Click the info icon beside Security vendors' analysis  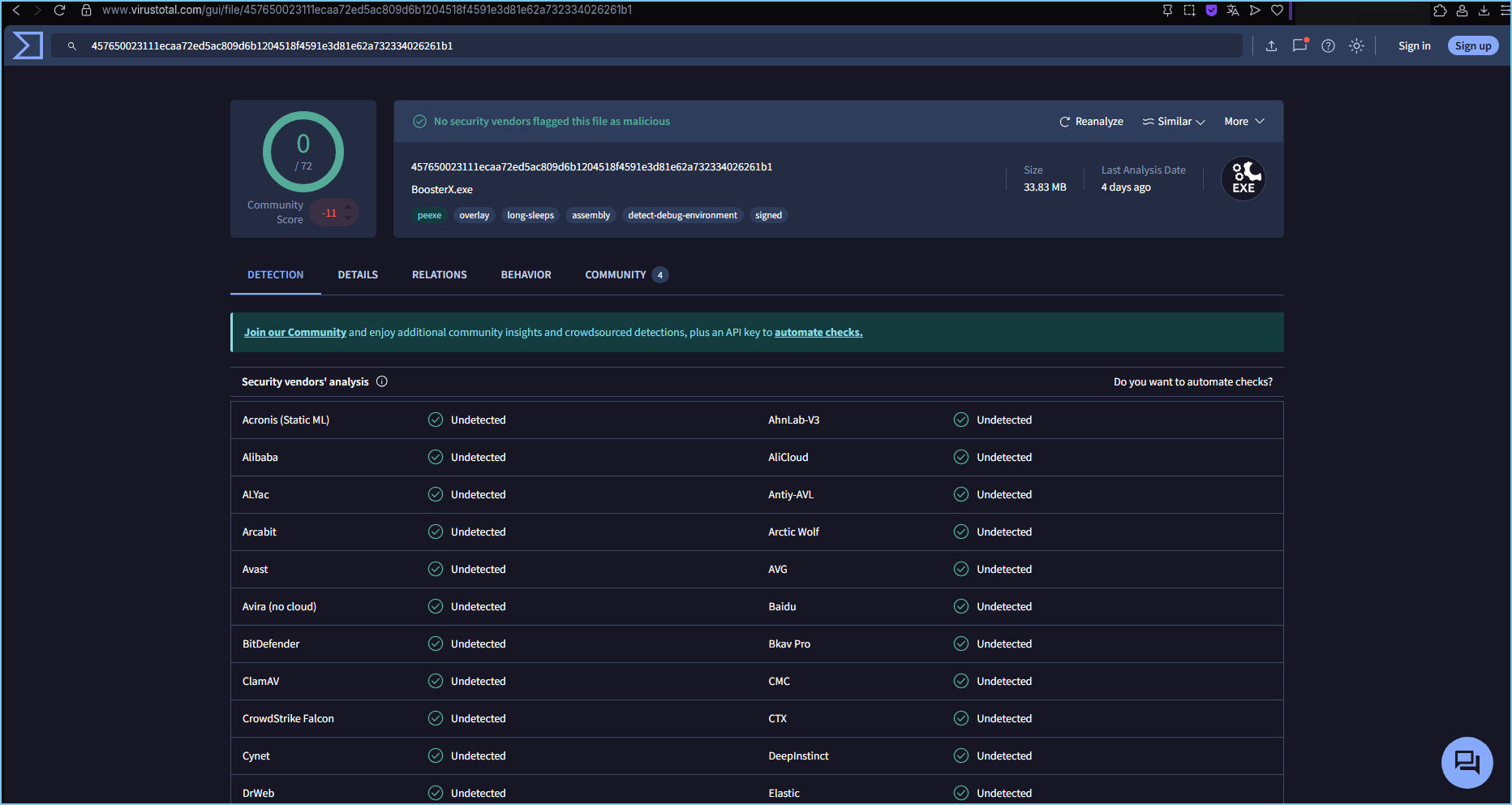pos(382,381)
